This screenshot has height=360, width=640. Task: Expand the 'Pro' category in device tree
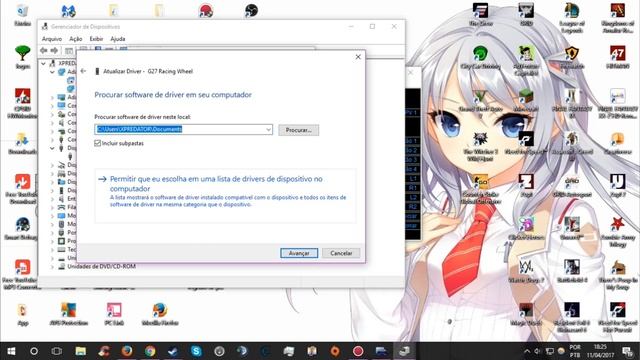(52, 241)
